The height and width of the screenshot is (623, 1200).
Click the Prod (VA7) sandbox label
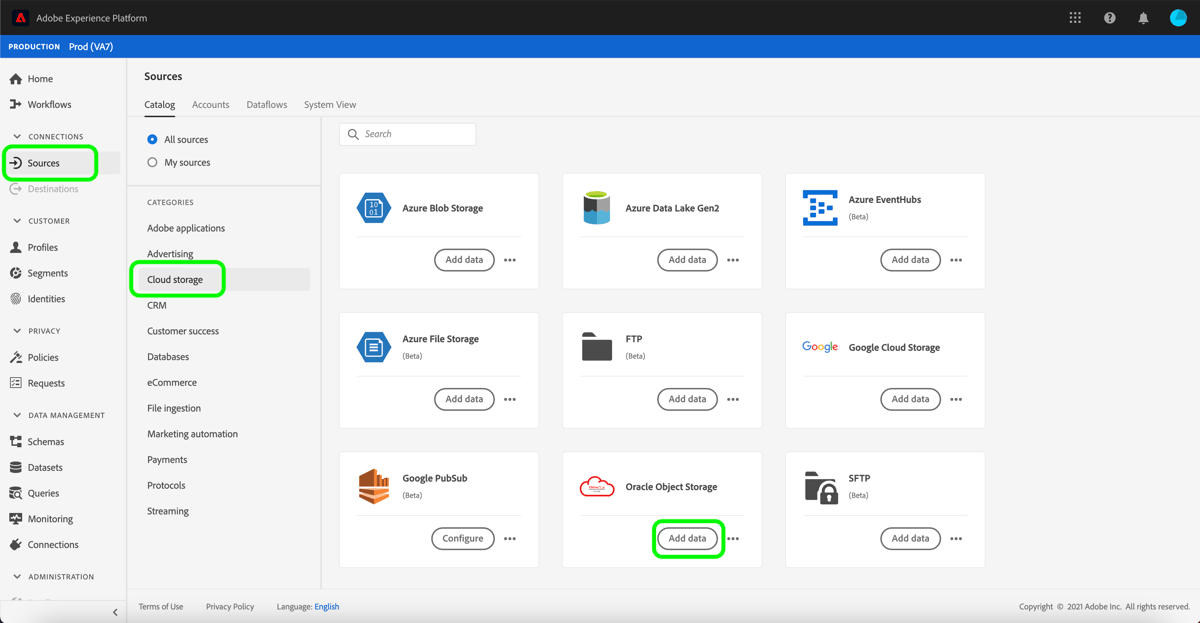coord(91,47)
